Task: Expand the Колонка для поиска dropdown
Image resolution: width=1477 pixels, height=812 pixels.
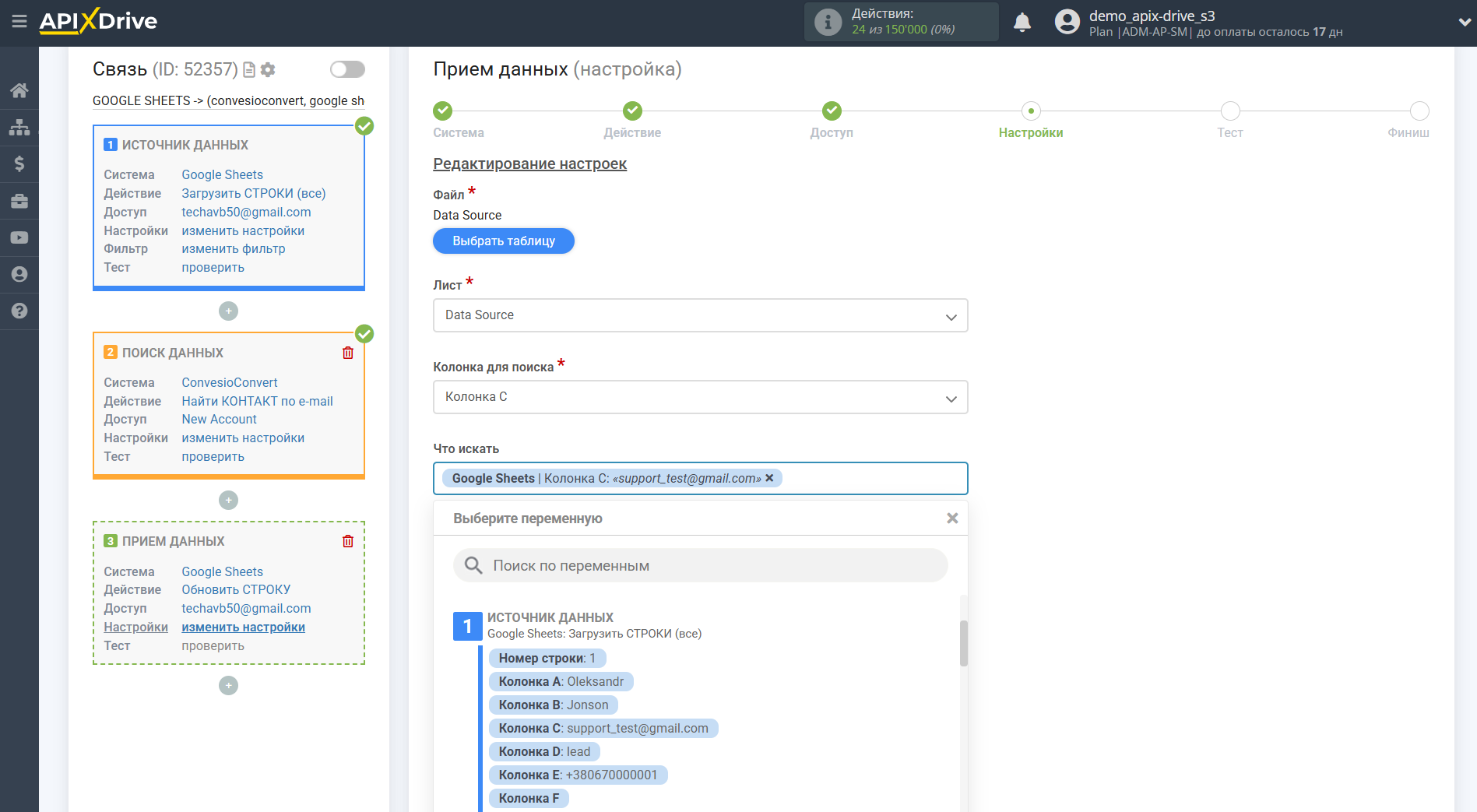Action: pyautogui.click(x=700, y=397)
